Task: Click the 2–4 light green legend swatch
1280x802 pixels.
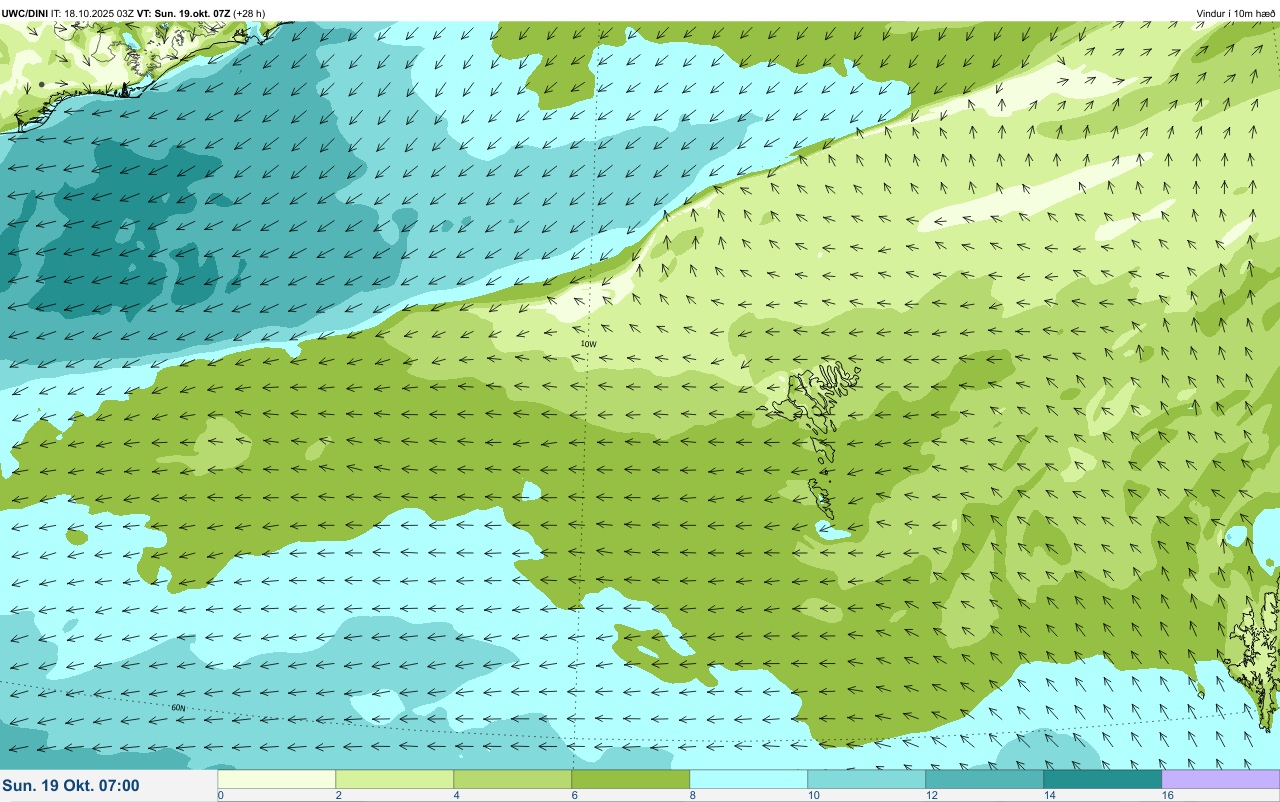Action: click(394, 779)
